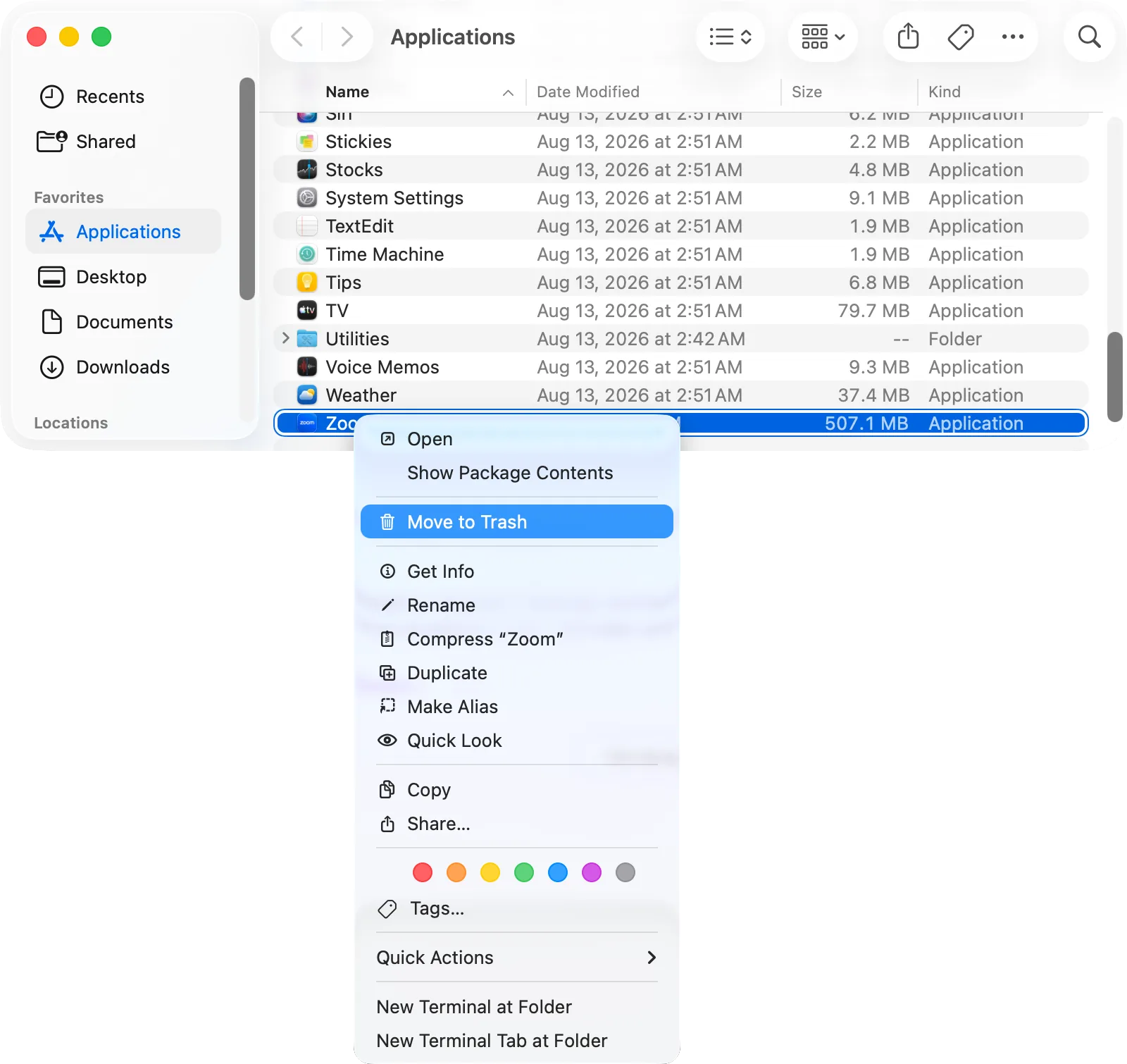Click the Share toolbar icon

click(909, 37)
